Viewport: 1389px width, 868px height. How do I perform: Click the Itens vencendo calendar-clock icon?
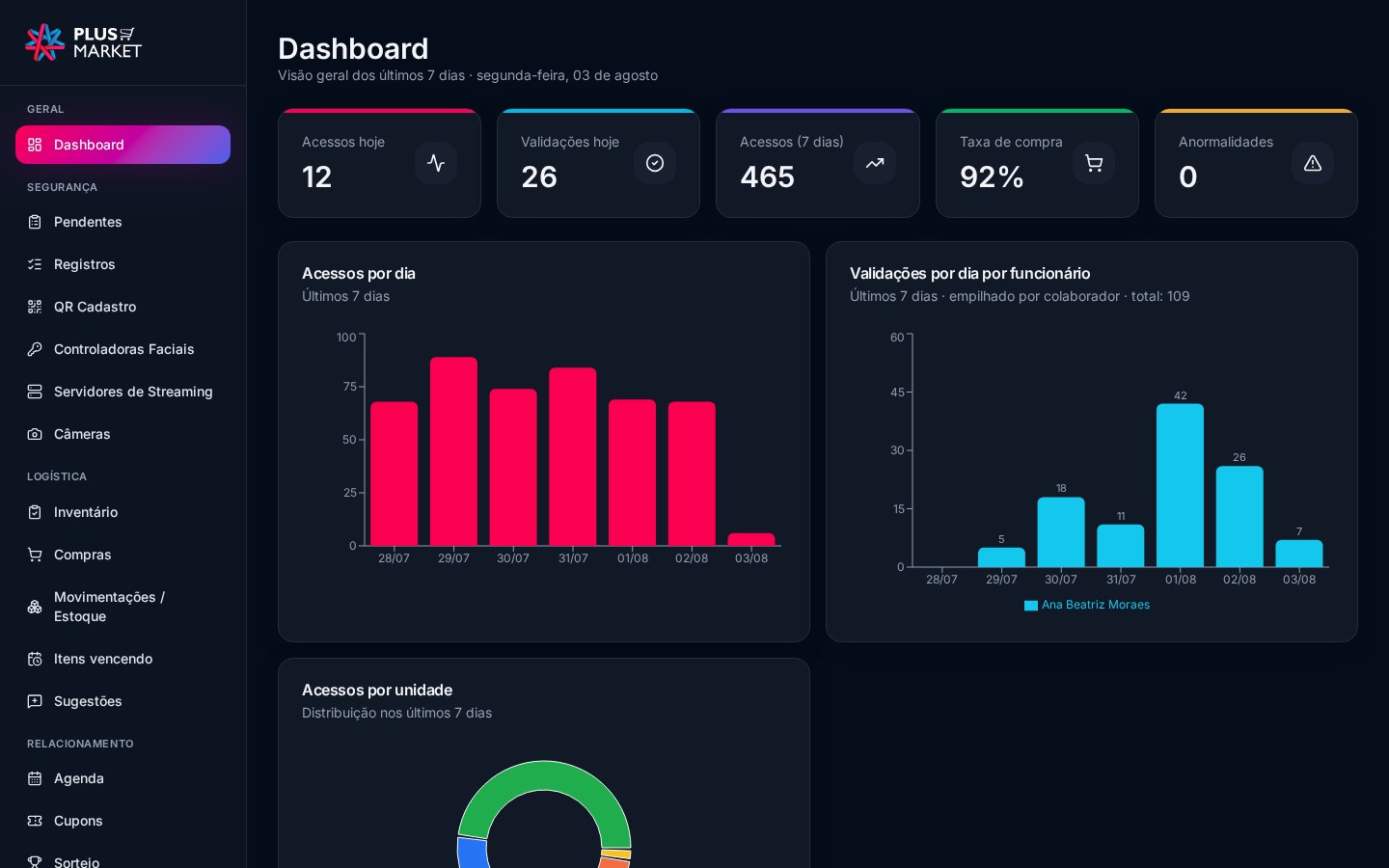(x=35, y=659)
